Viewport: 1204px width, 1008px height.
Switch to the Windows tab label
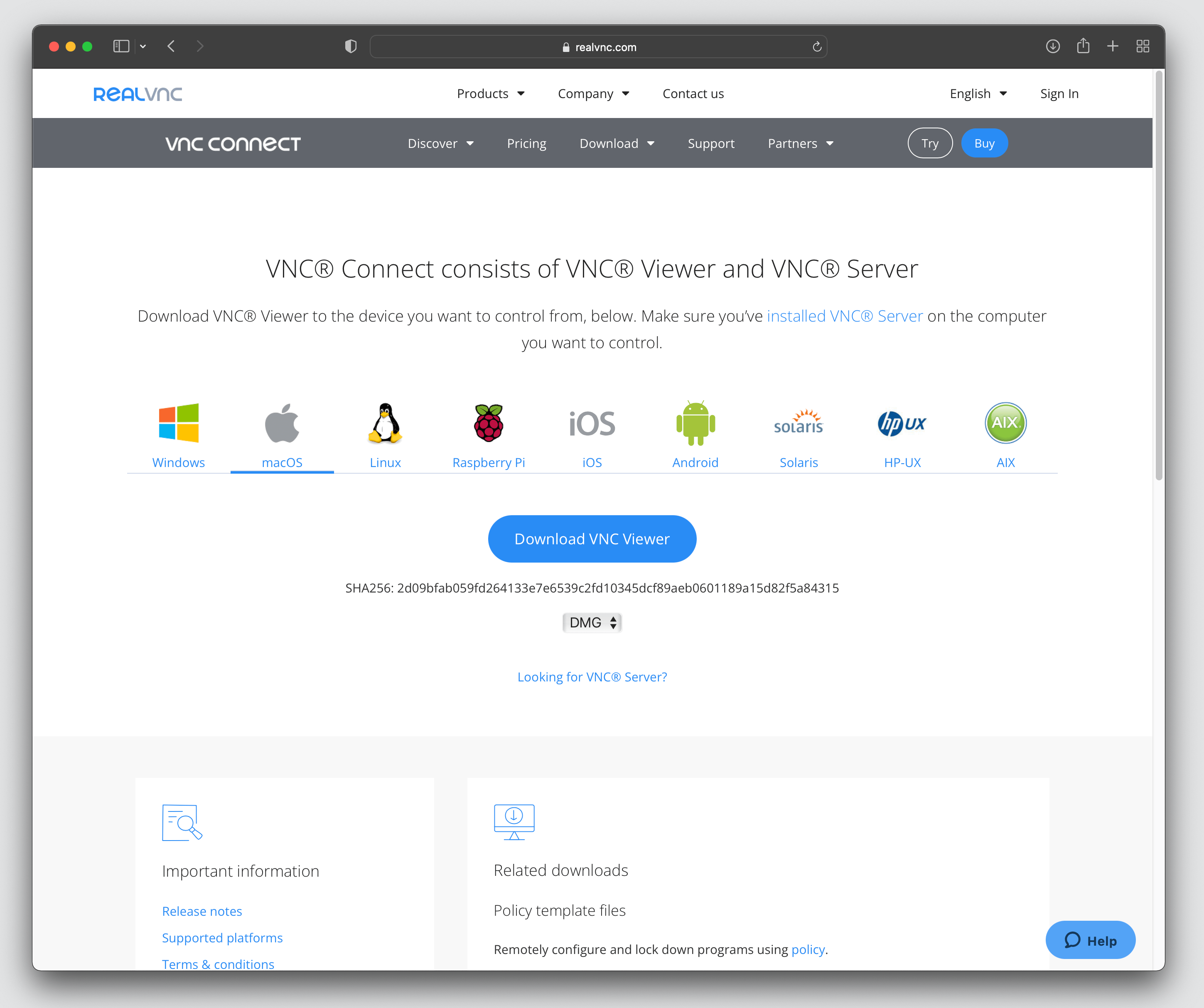[178, 463]
